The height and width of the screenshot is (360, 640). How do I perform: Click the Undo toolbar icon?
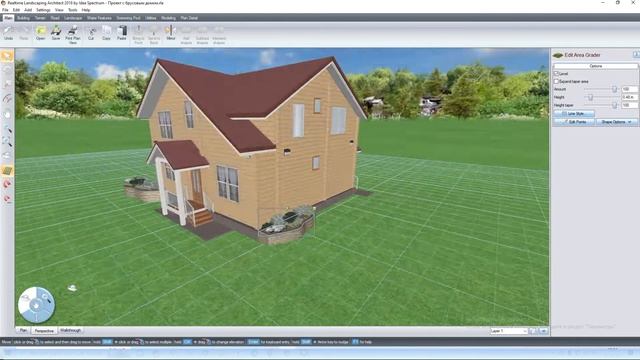pyautogui.click(x=9, y=33)
